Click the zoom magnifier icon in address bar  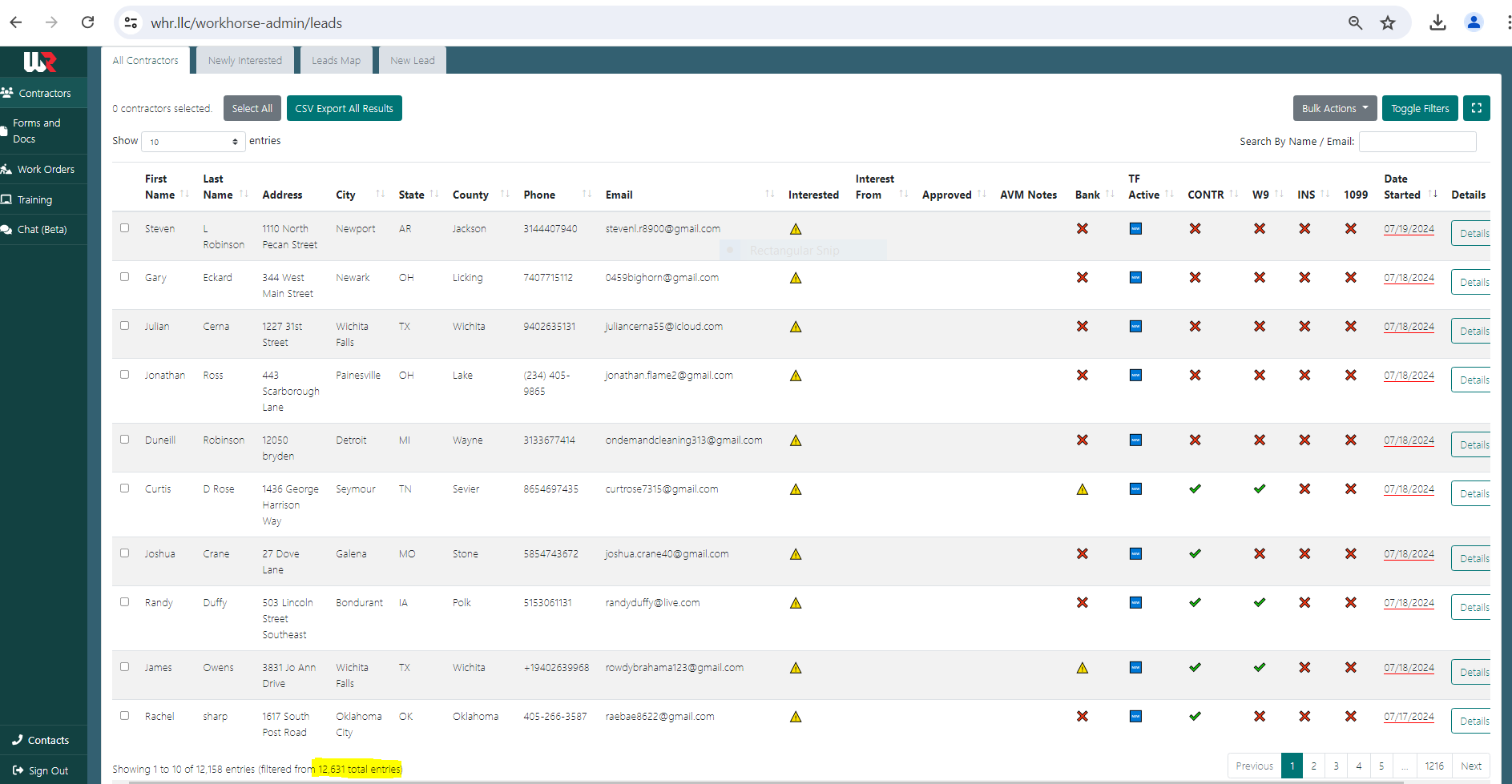[x=1355, y=22]
